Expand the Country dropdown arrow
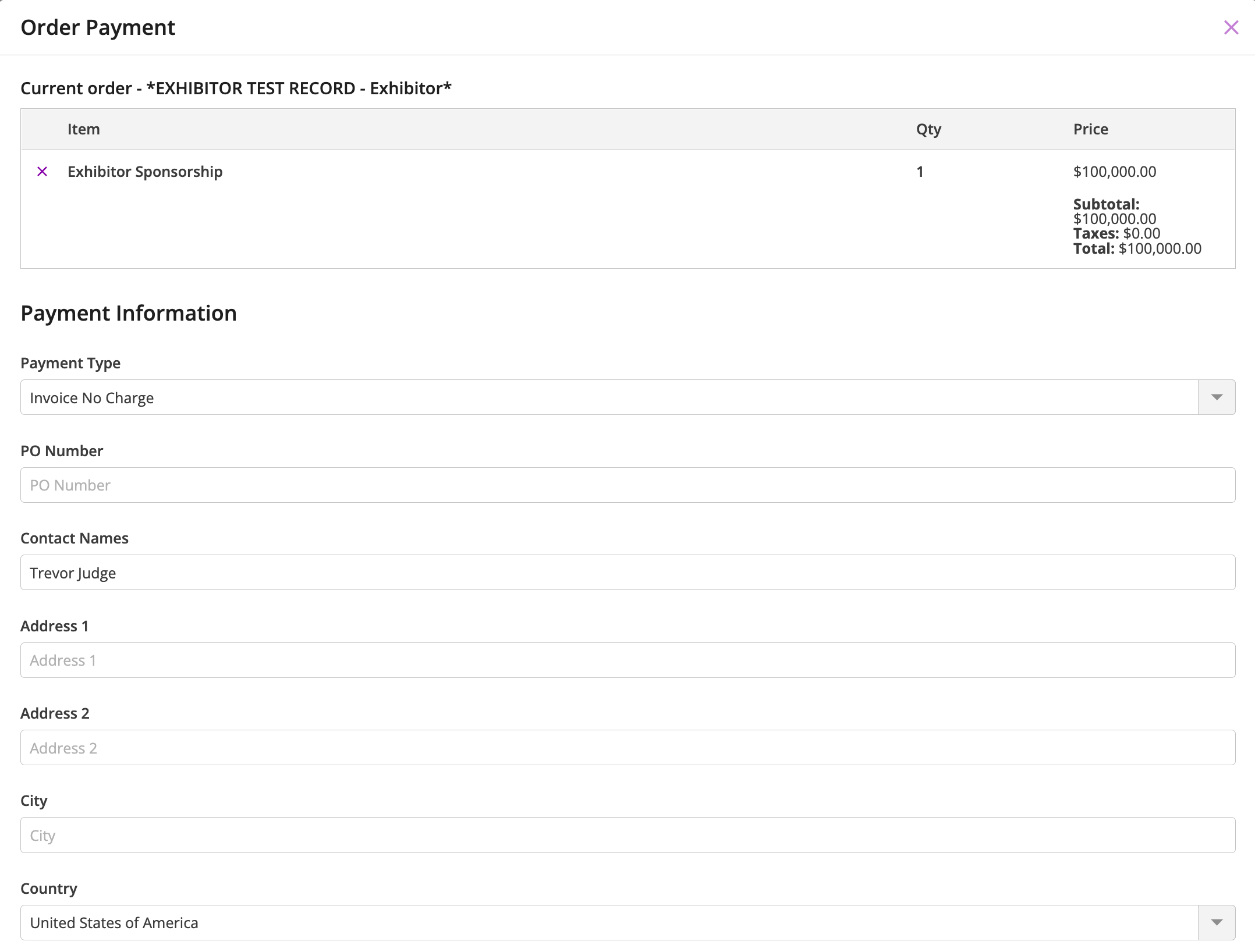Screen dimensions: 1255x952 (1216, 922)
